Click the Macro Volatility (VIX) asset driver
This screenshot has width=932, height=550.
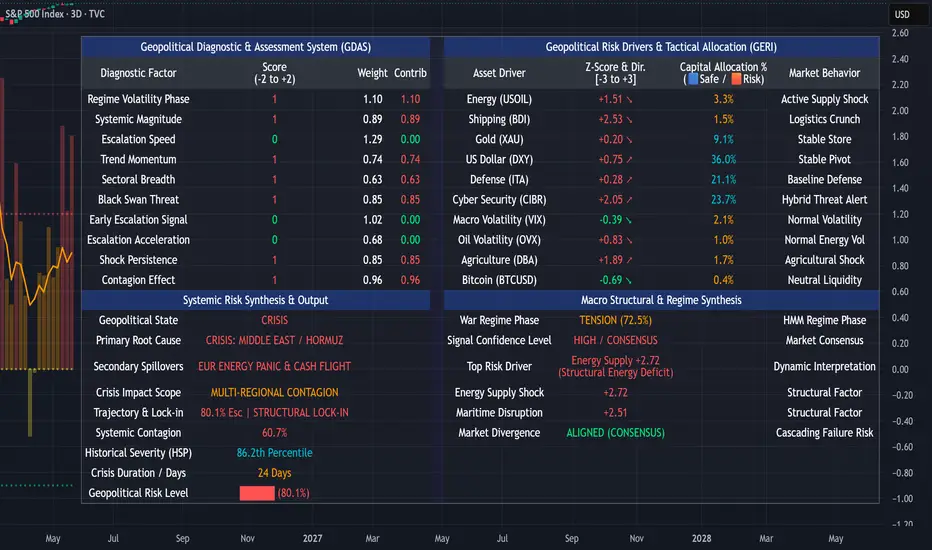[499, 220]
